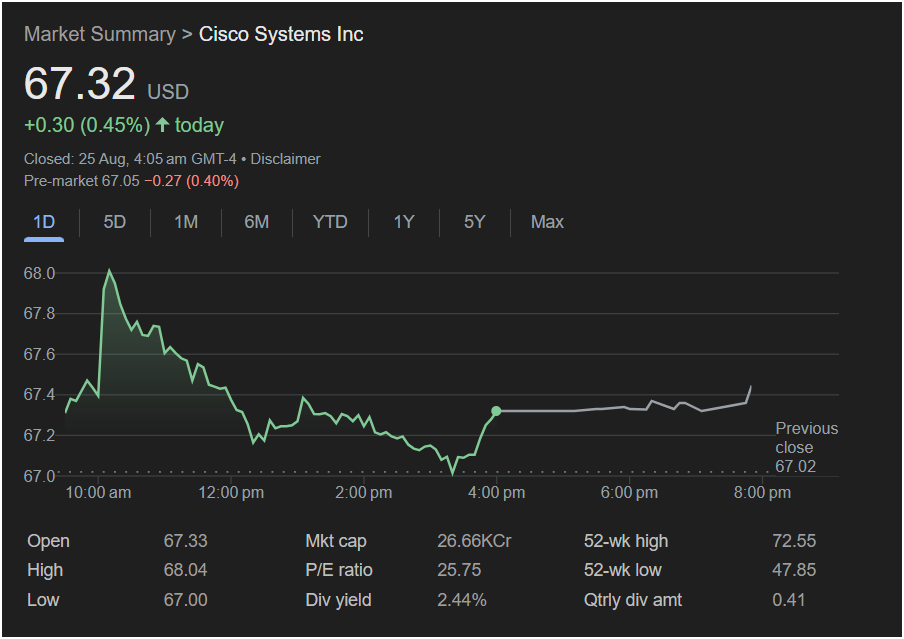Image resolution: width=904 pixels, height=639 pixels.
Task: Click the Market Summary breadcrumb link
Action: [99, 35]
